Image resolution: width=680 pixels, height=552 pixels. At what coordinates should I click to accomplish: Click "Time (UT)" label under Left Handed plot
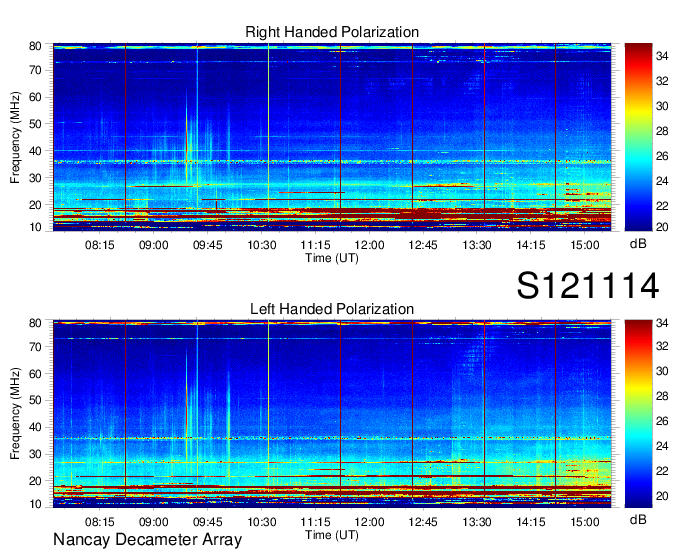point(332,535)
